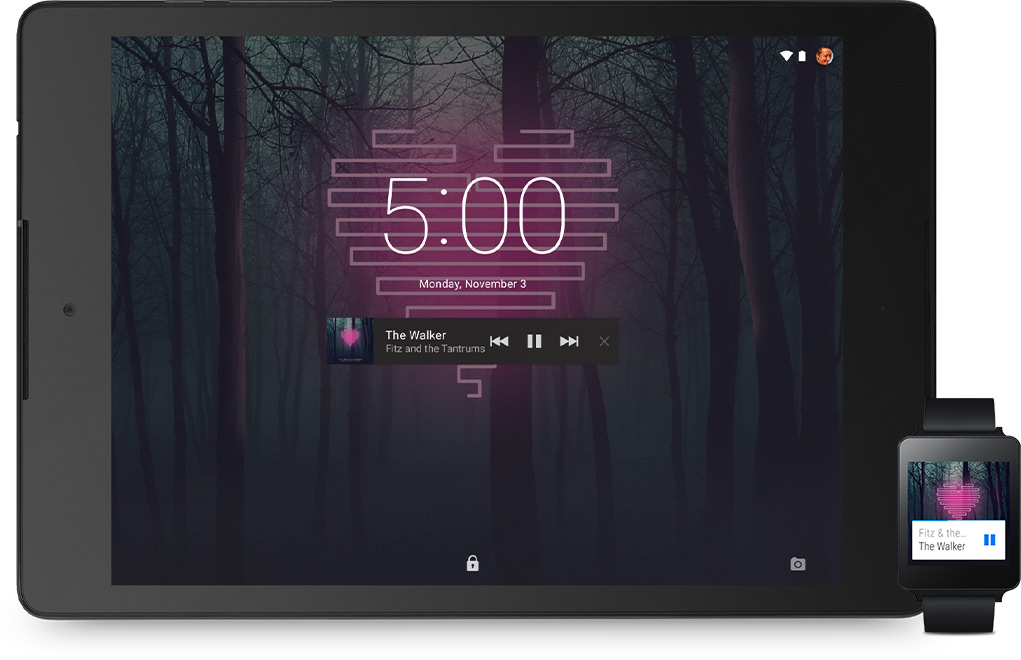The width and height of the screenshot is (1021, 660).
Task: Open the user profile avatar
Action: click(x=824, y=56)
